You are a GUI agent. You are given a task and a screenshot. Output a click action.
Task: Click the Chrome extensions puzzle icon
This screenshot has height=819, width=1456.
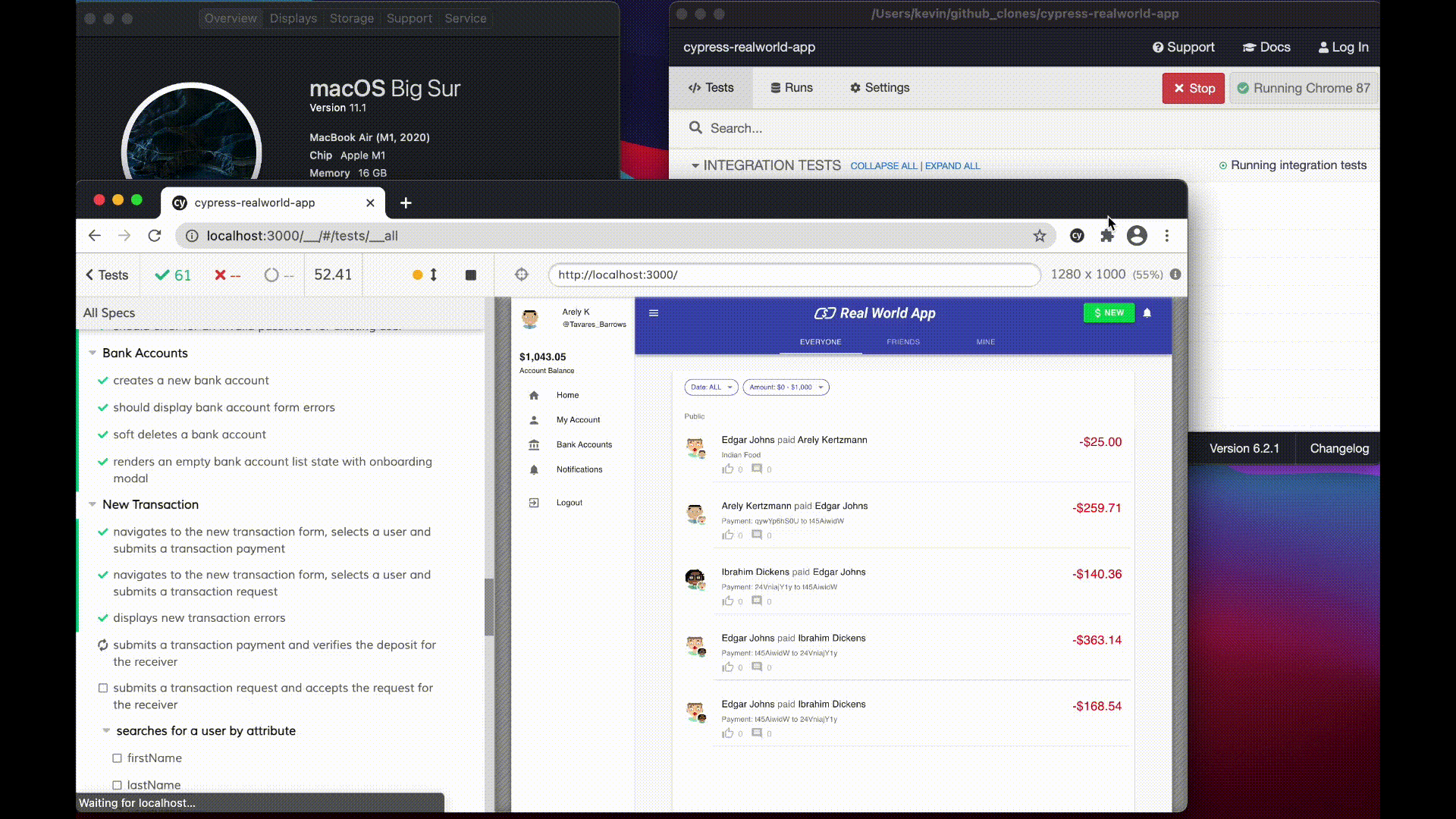(1107, 236)
